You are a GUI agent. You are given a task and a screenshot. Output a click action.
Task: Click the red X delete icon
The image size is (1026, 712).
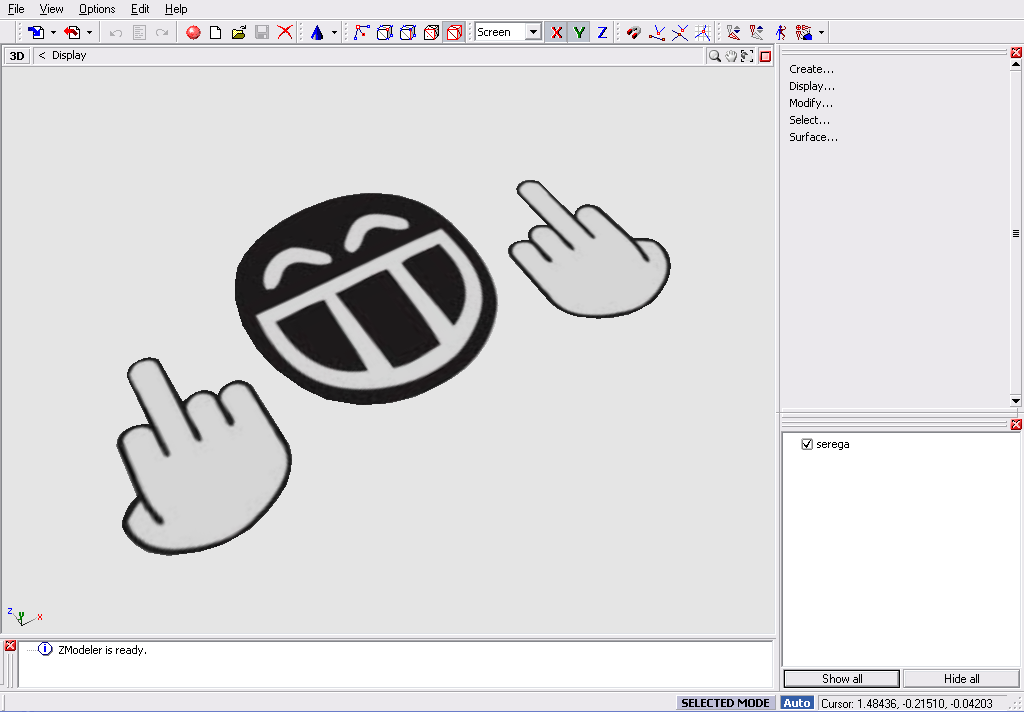(x=285, y=32)
